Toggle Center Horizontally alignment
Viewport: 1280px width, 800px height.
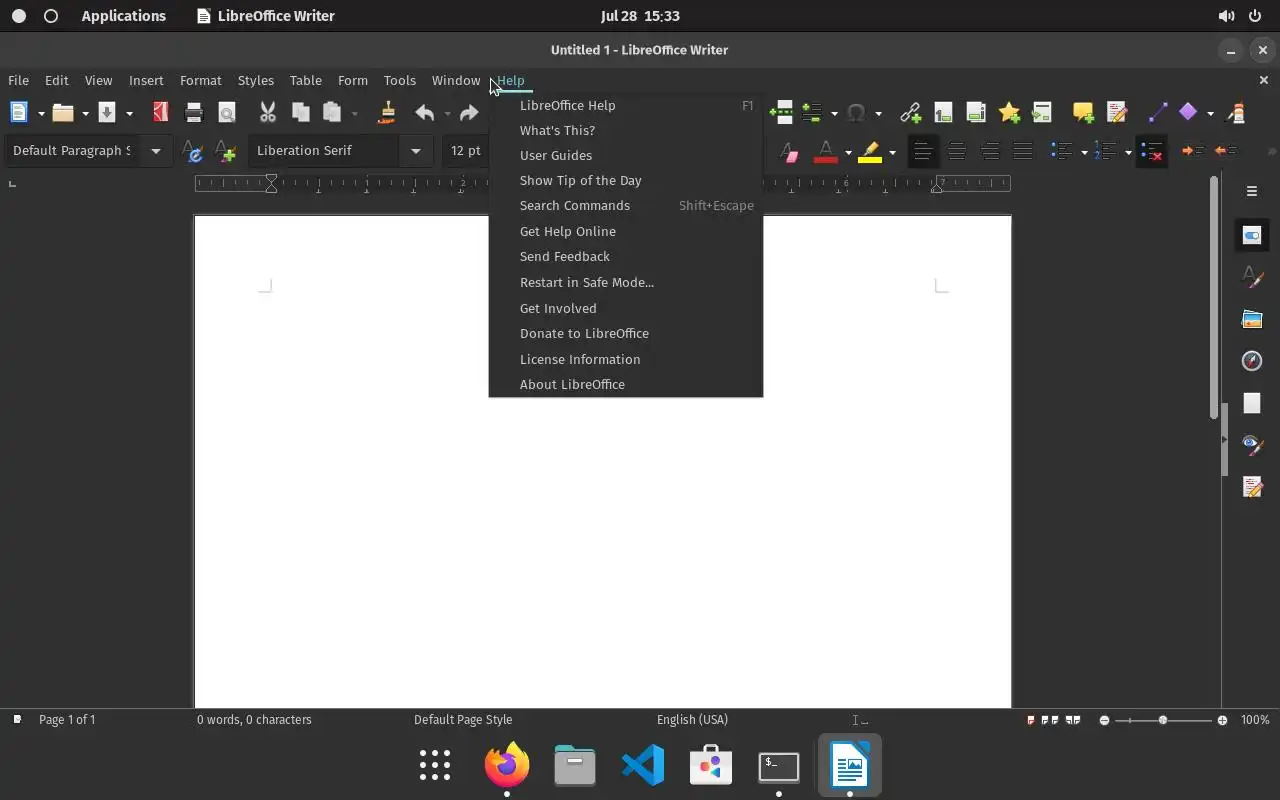tap(957, 152)
